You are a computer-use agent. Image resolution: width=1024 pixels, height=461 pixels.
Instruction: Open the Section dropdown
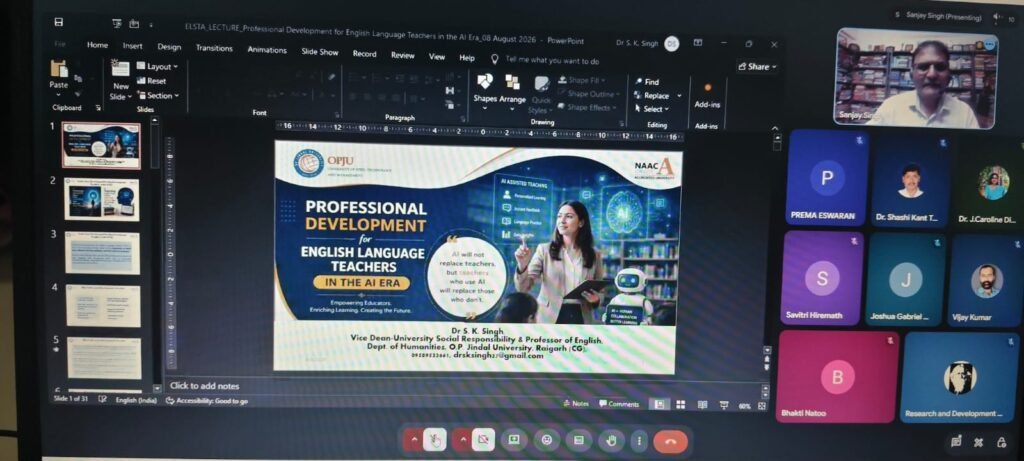coord(157,95)
